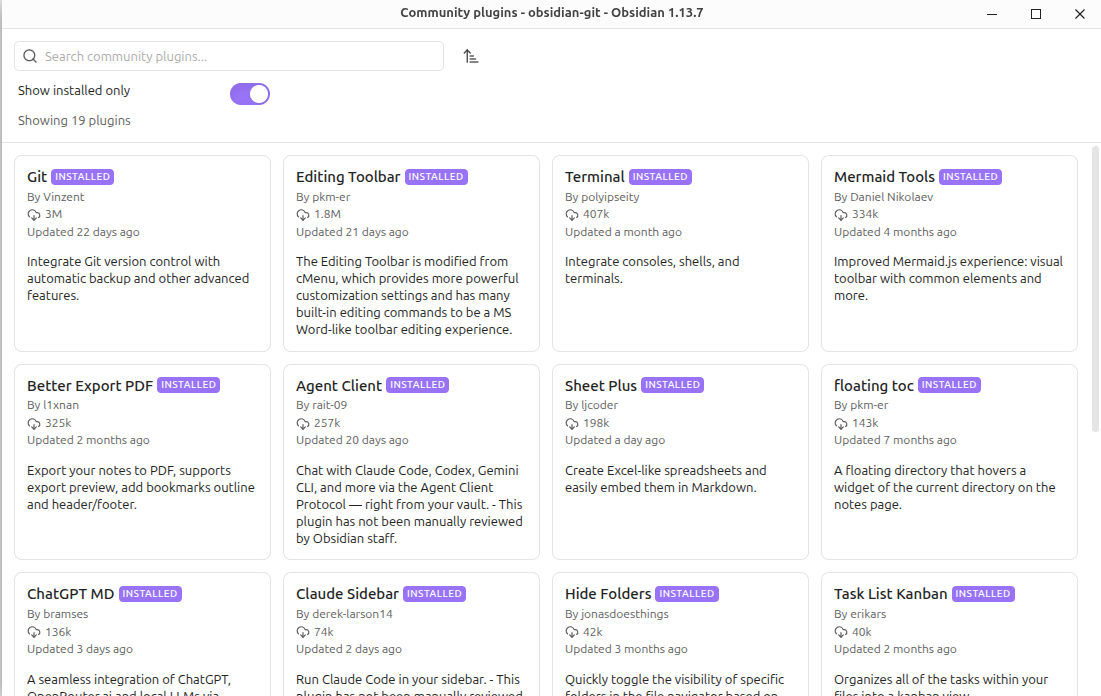This screenshot has height=696, width=1101.
Task: Select the Task List Kanban plugin title
Action: [x=890, y=594]
